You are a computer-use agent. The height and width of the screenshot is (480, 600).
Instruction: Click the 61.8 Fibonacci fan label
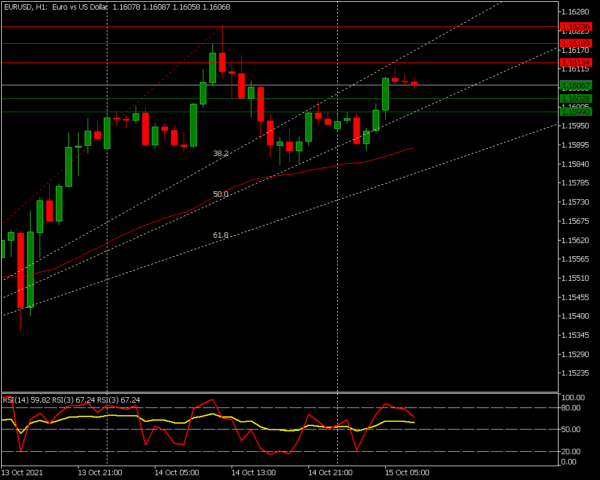tap(221, 235)
